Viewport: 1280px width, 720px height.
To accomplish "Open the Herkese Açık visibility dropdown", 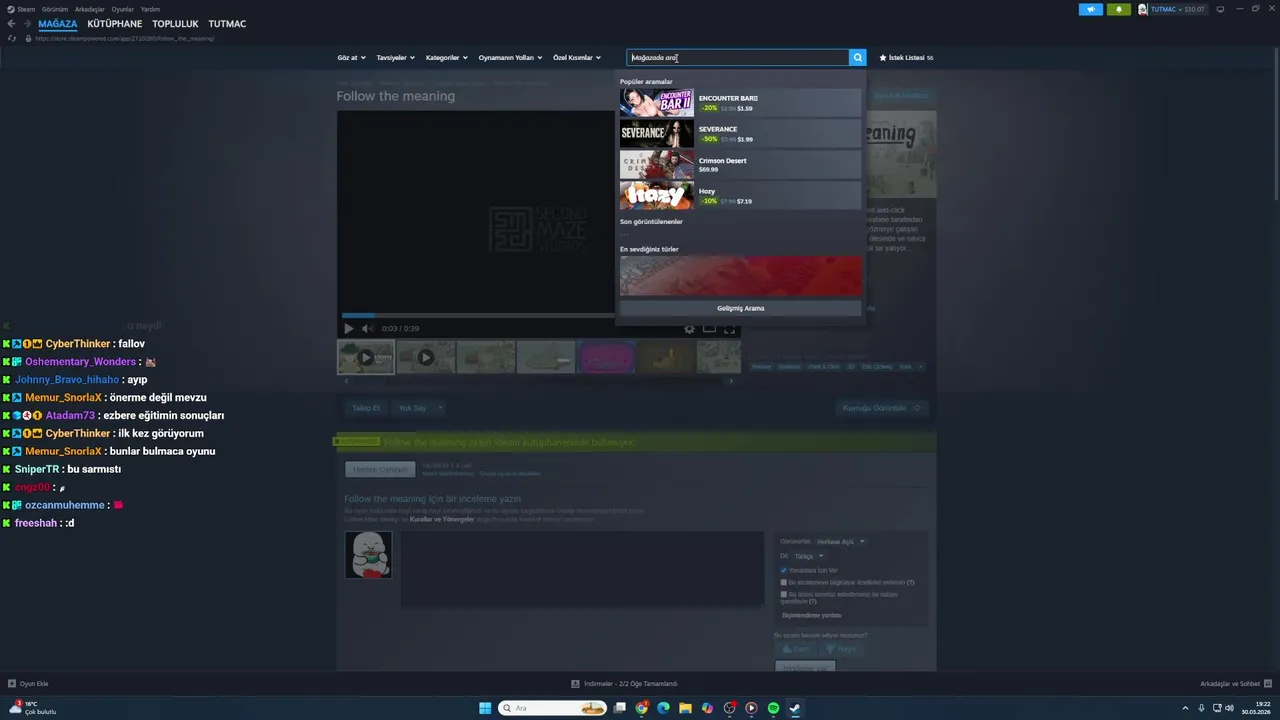I will [x=840, y=541].
